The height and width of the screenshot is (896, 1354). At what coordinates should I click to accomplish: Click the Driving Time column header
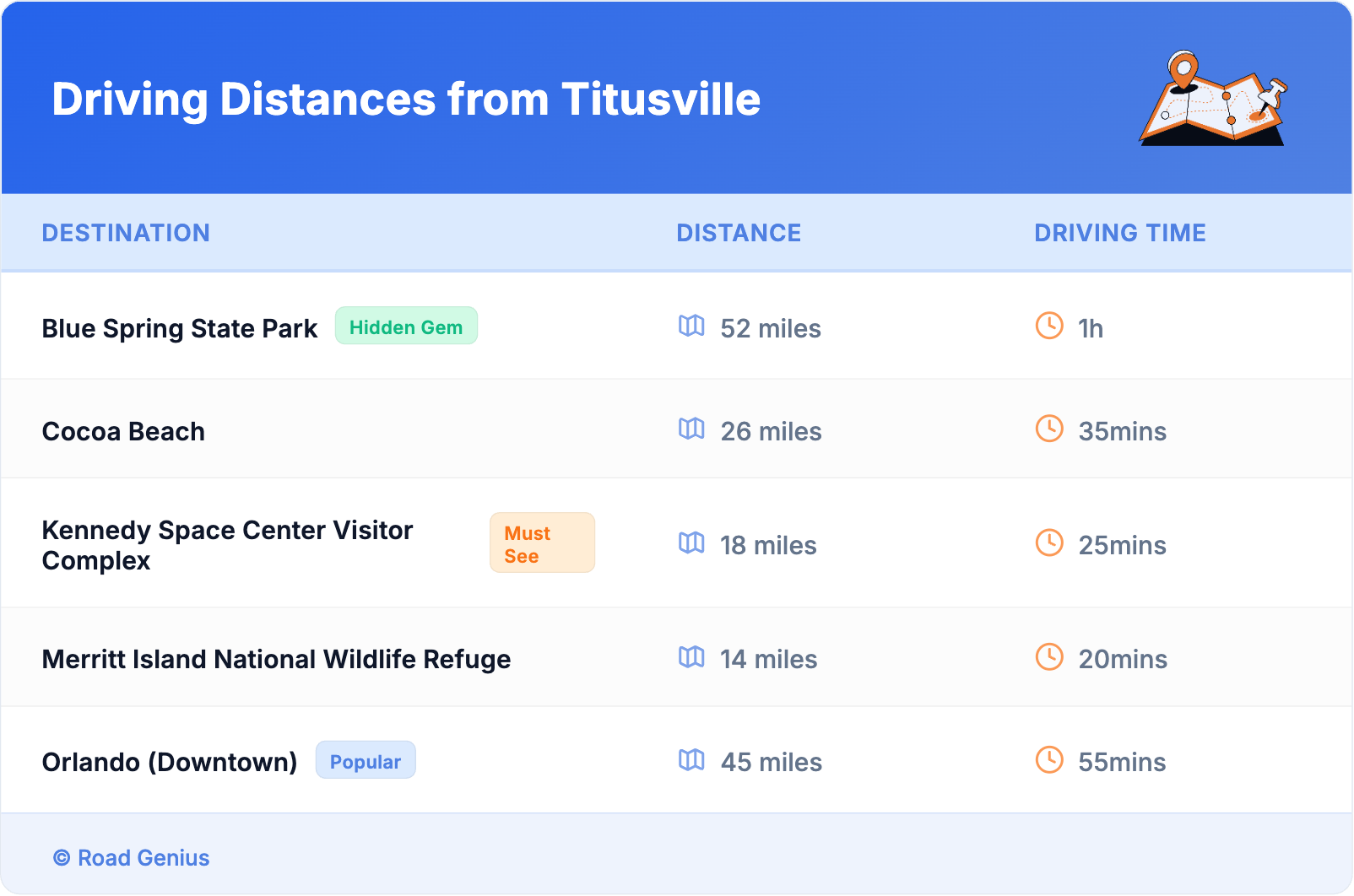click(1119, 233)
